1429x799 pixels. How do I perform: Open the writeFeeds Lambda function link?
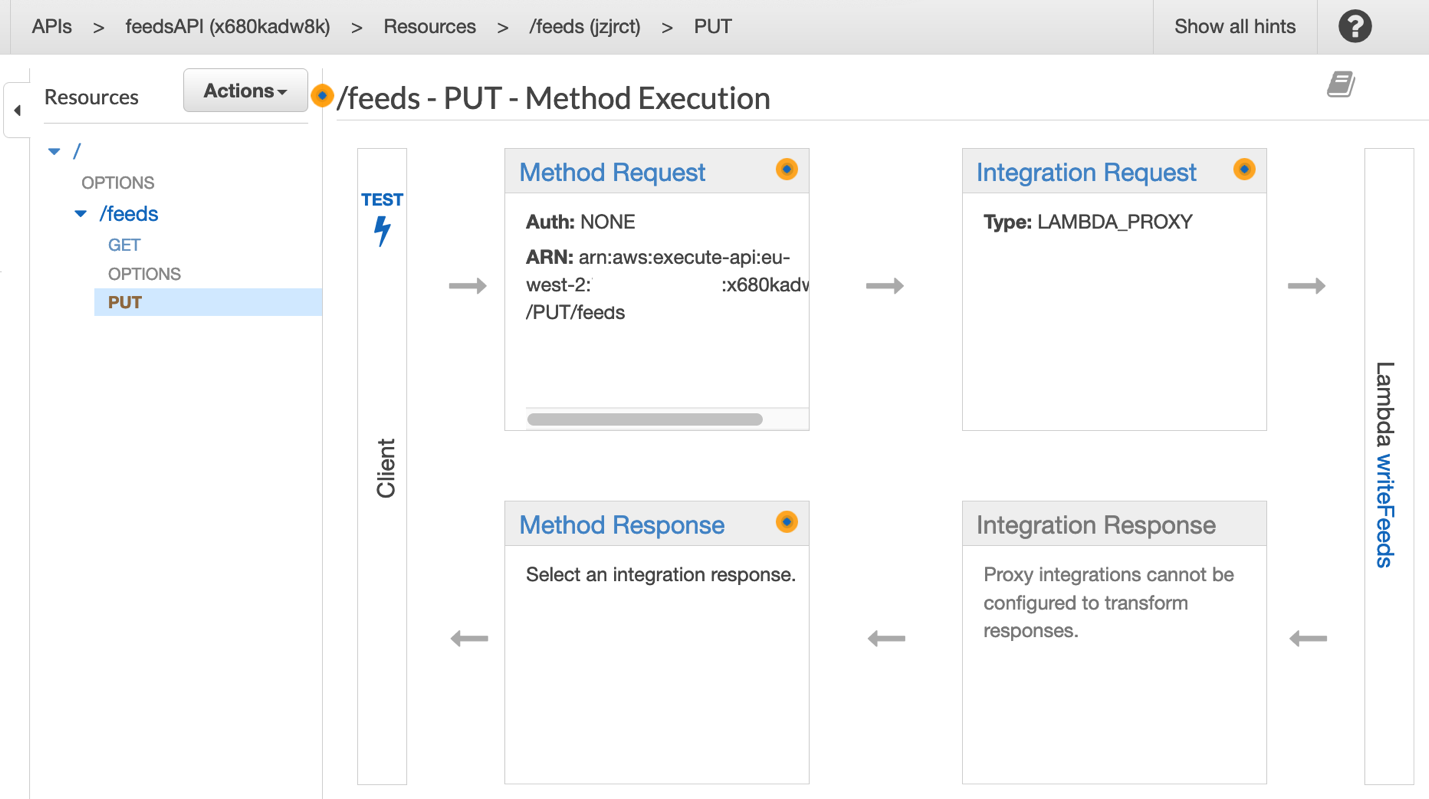(1384, 510)
